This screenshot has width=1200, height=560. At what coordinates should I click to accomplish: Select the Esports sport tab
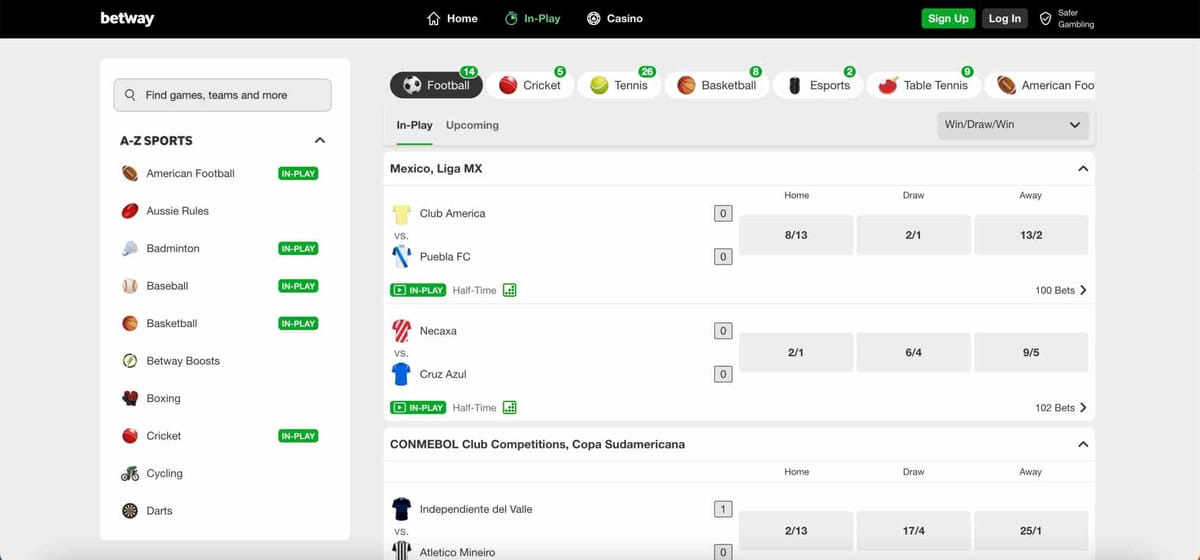click(818, 85)
